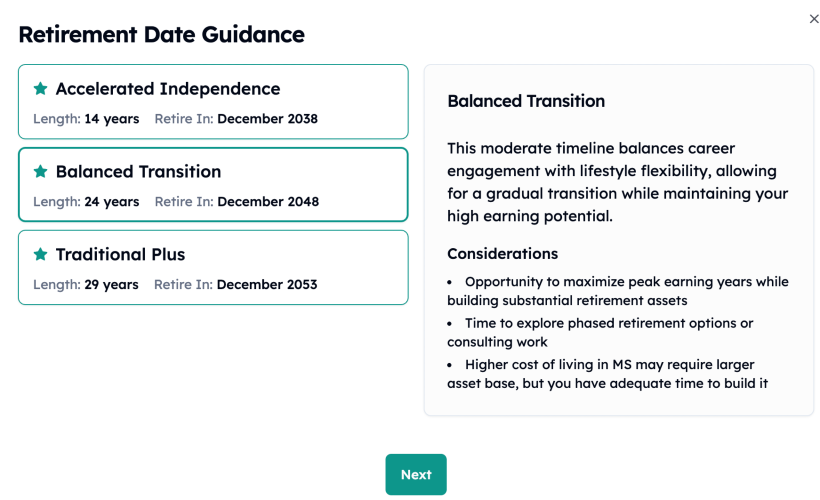Click the Accelerated Independence title text
This screenshot has width=820, height=500.
coord(168,89)
